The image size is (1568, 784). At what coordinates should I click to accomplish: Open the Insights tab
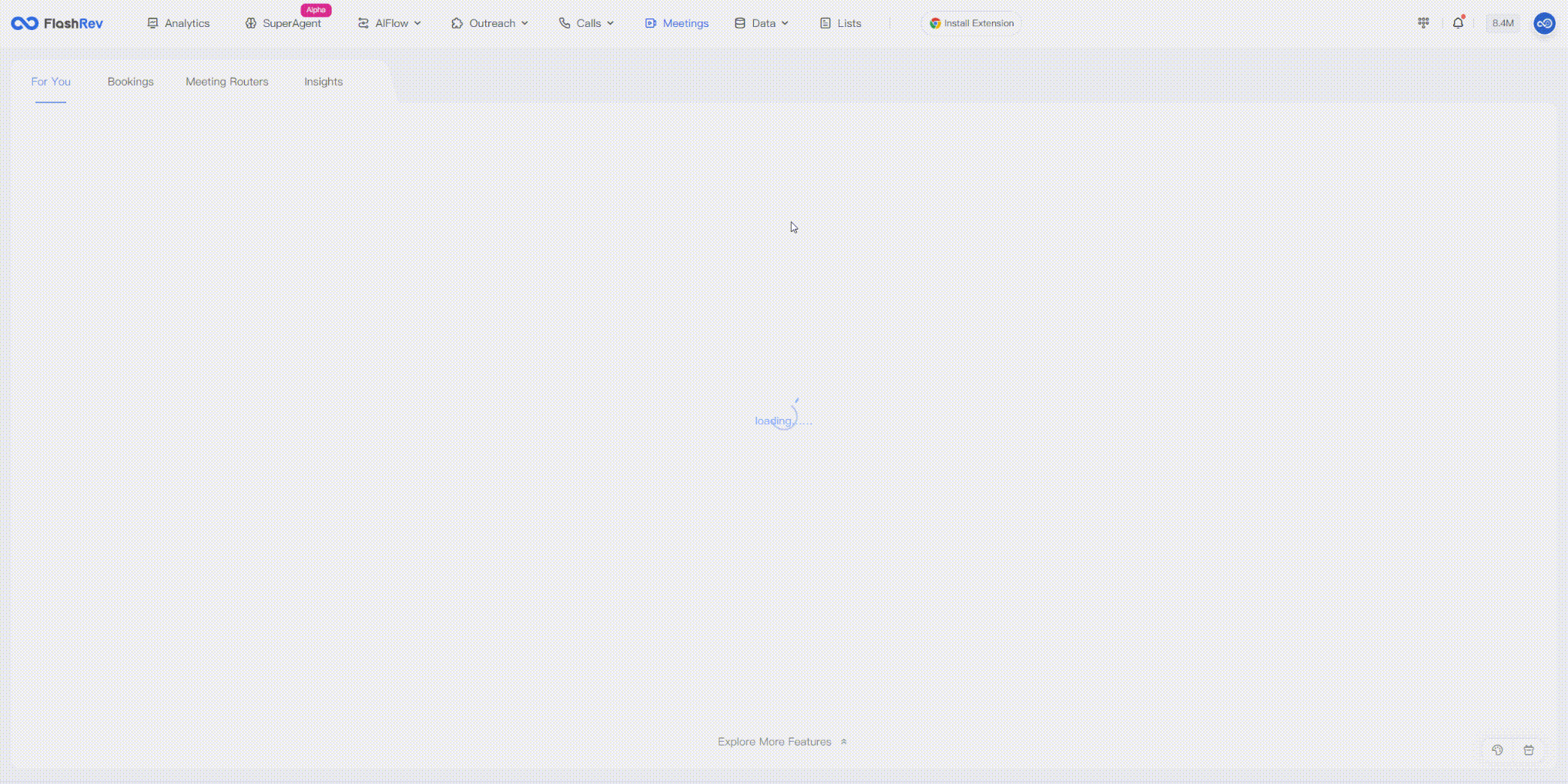(x=323, y=82)
